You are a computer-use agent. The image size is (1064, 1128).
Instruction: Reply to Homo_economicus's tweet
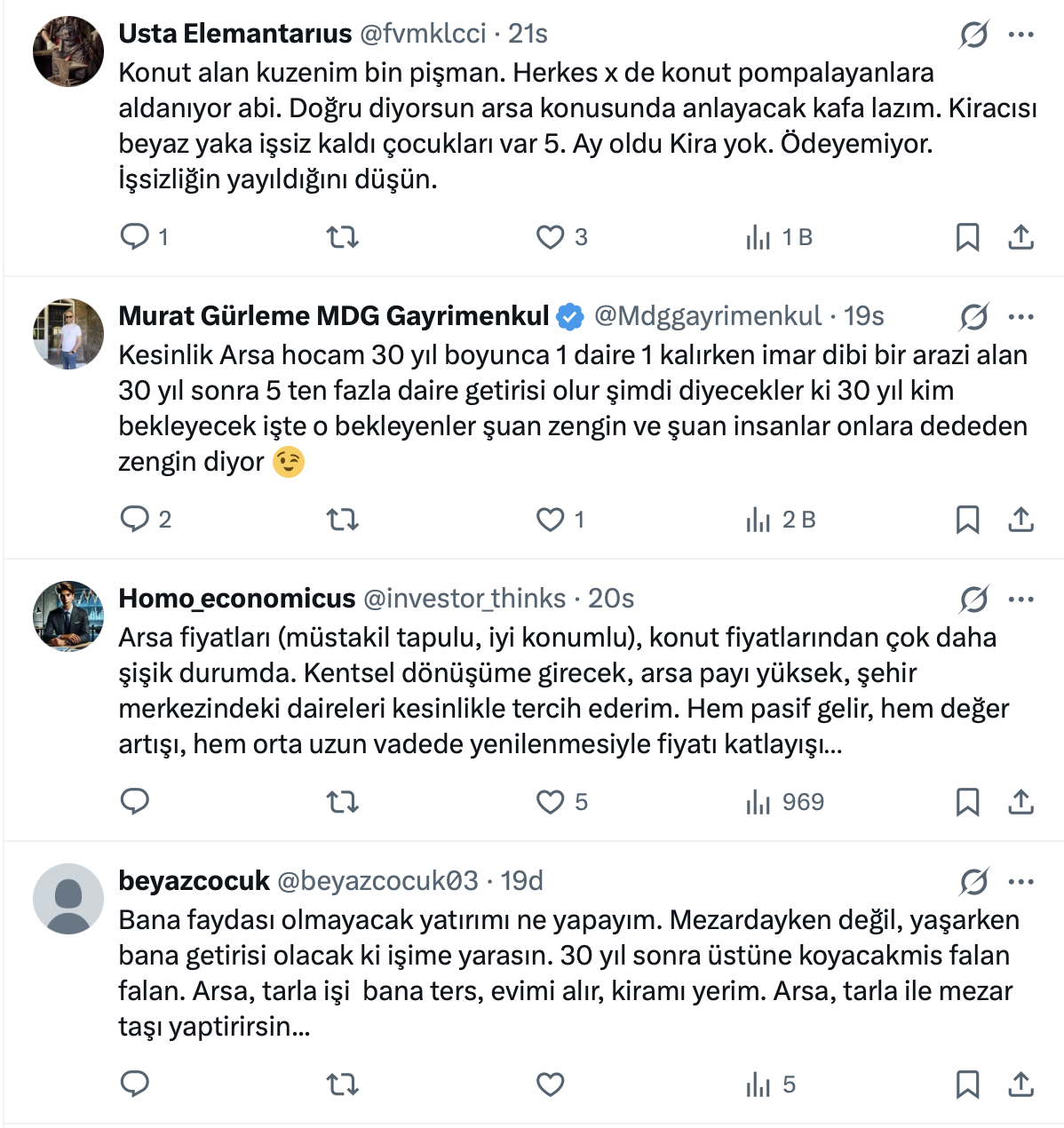tap(135, 802)
